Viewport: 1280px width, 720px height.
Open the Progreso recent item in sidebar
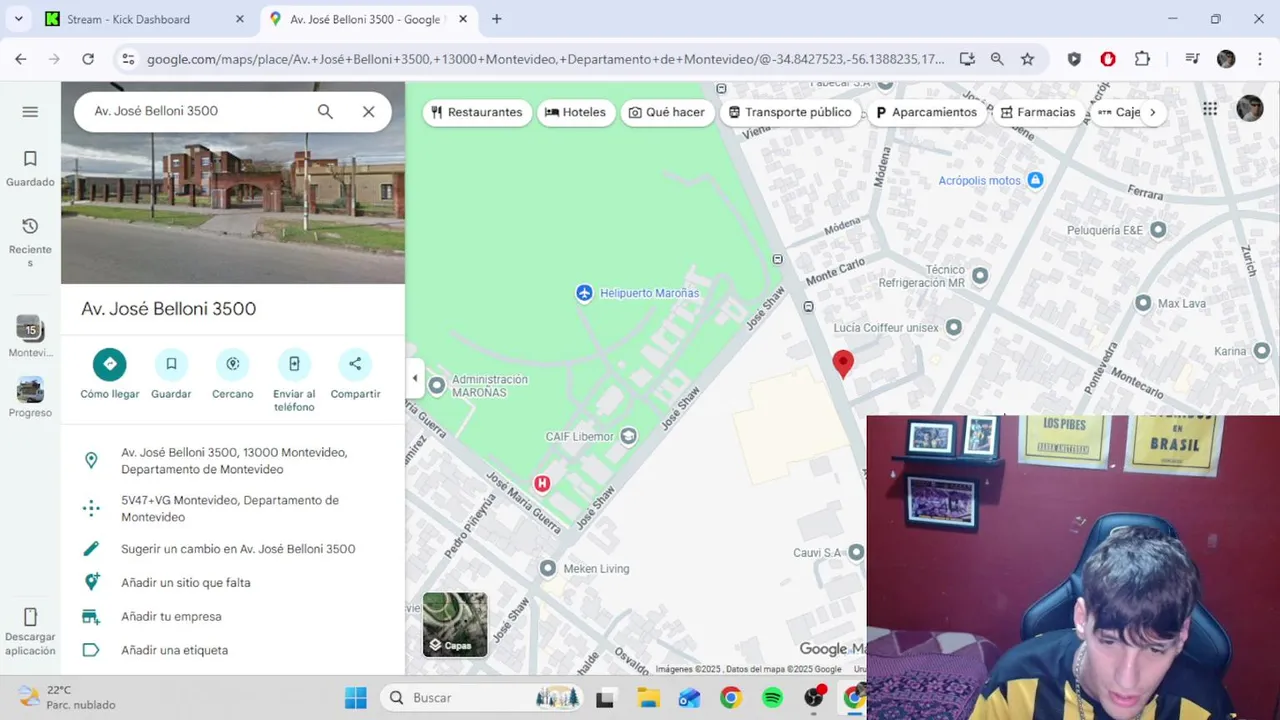click(x=30, y=397)
